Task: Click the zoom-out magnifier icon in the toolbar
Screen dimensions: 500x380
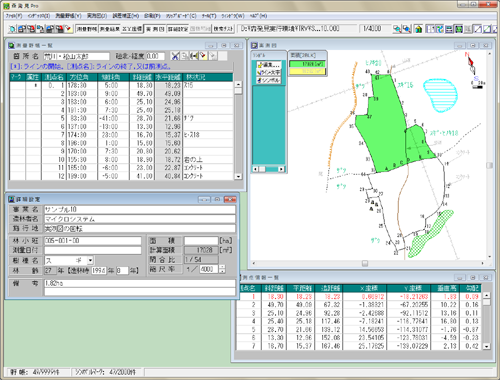Action: (x=406, y=29)
